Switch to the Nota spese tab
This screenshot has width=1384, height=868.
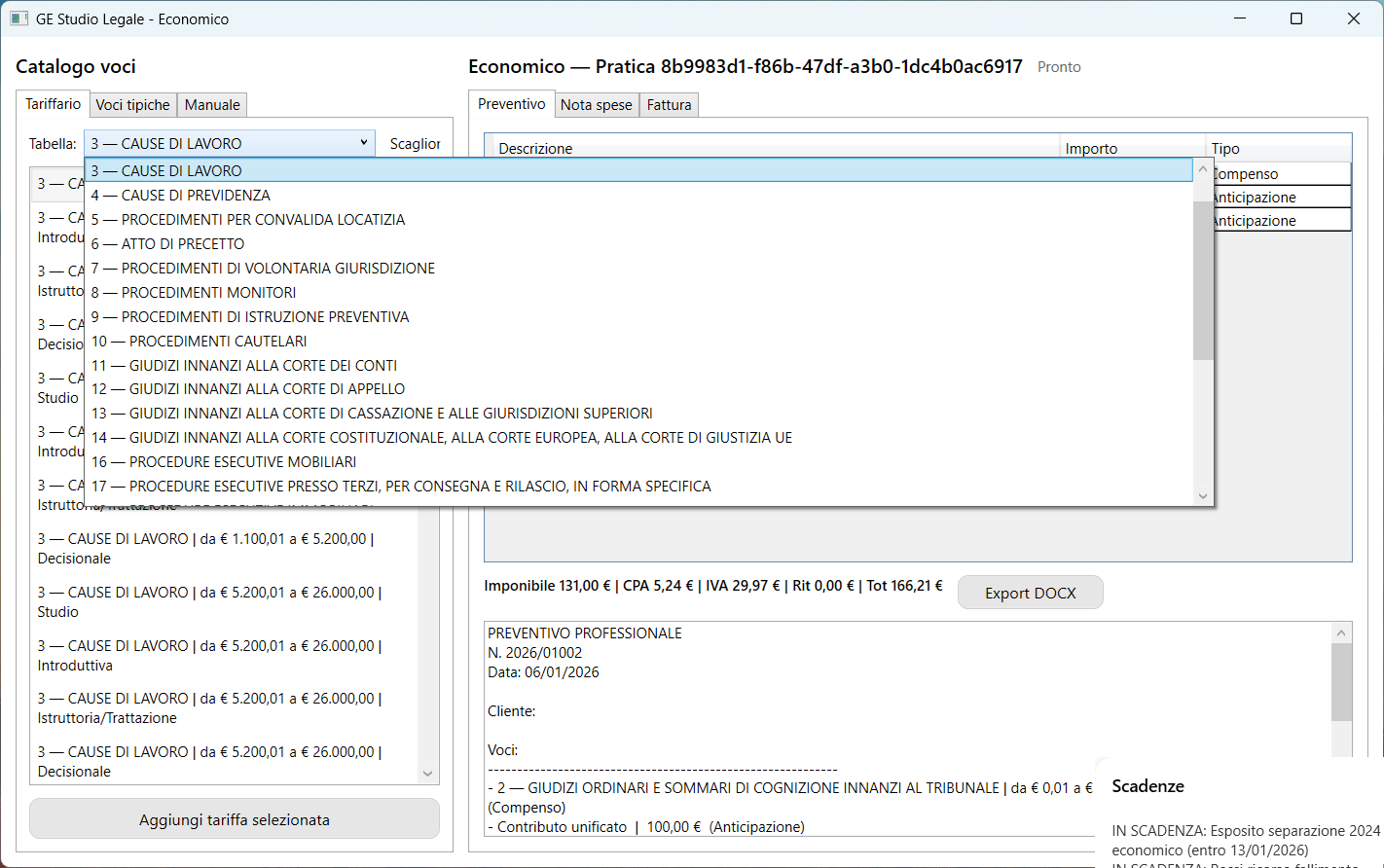(596, 105)
